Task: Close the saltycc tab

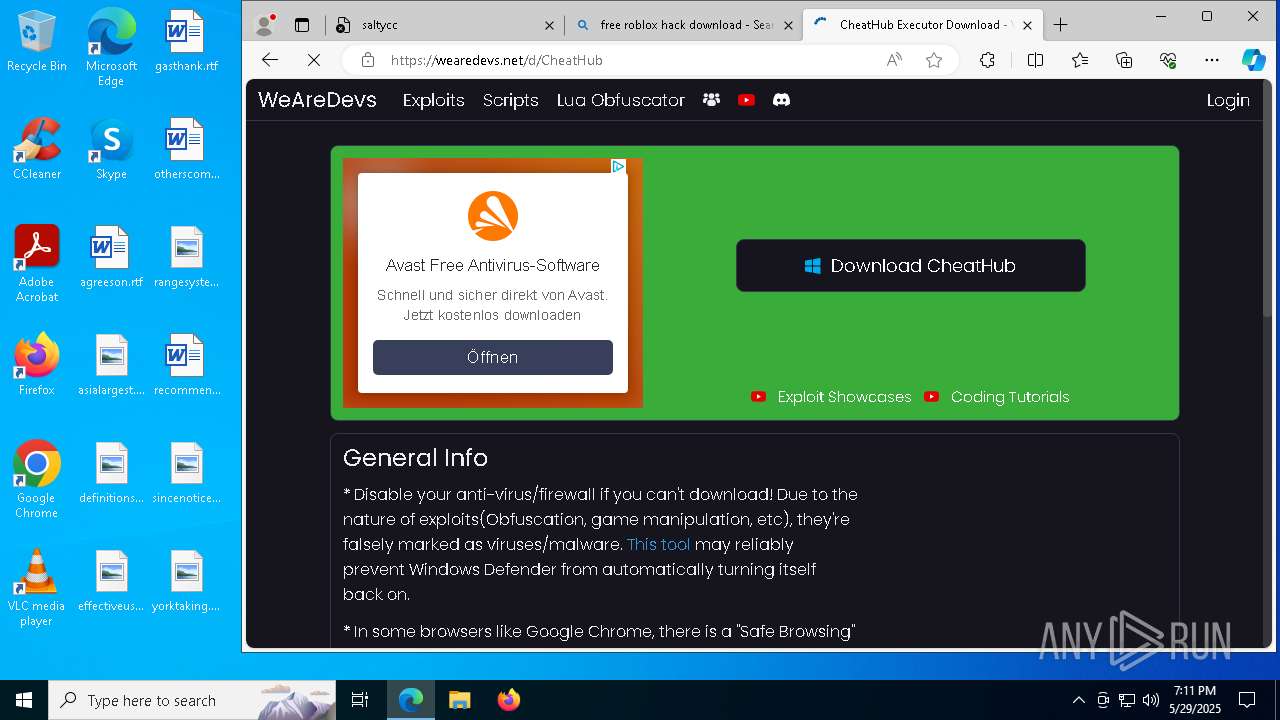Action: tap(549, 25)
